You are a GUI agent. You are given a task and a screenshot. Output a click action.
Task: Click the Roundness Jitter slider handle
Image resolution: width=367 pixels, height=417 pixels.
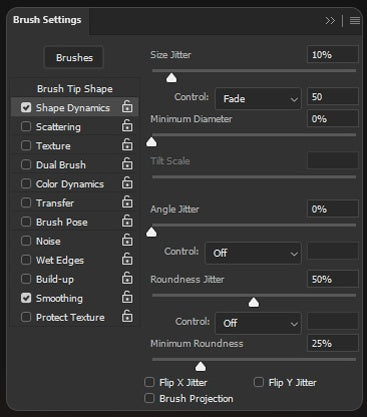(x=254, y=302)
